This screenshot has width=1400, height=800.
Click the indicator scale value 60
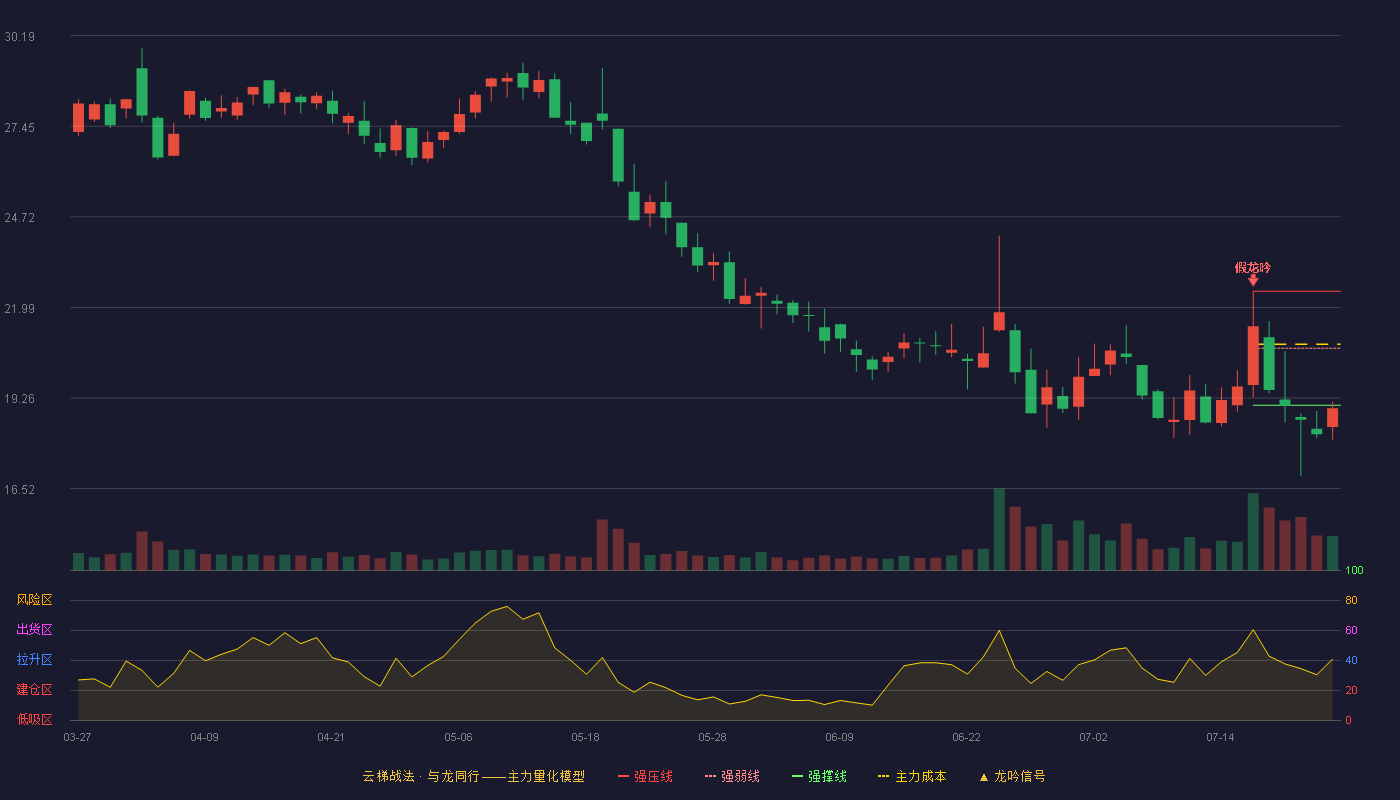click(x=1351, y=630)
